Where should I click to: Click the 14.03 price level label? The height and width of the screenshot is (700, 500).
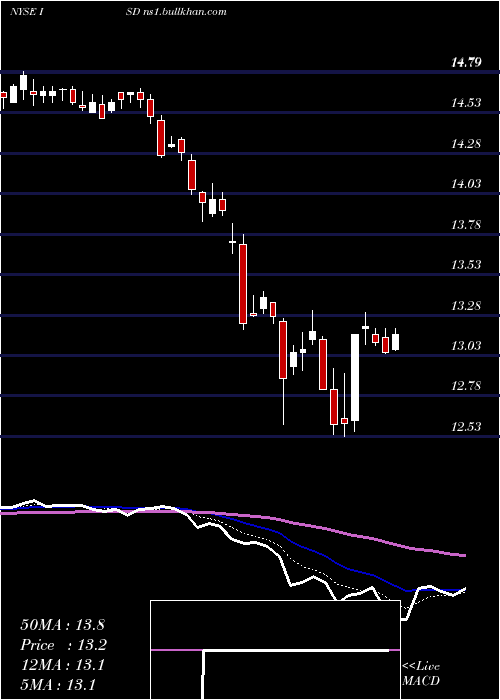466,183
